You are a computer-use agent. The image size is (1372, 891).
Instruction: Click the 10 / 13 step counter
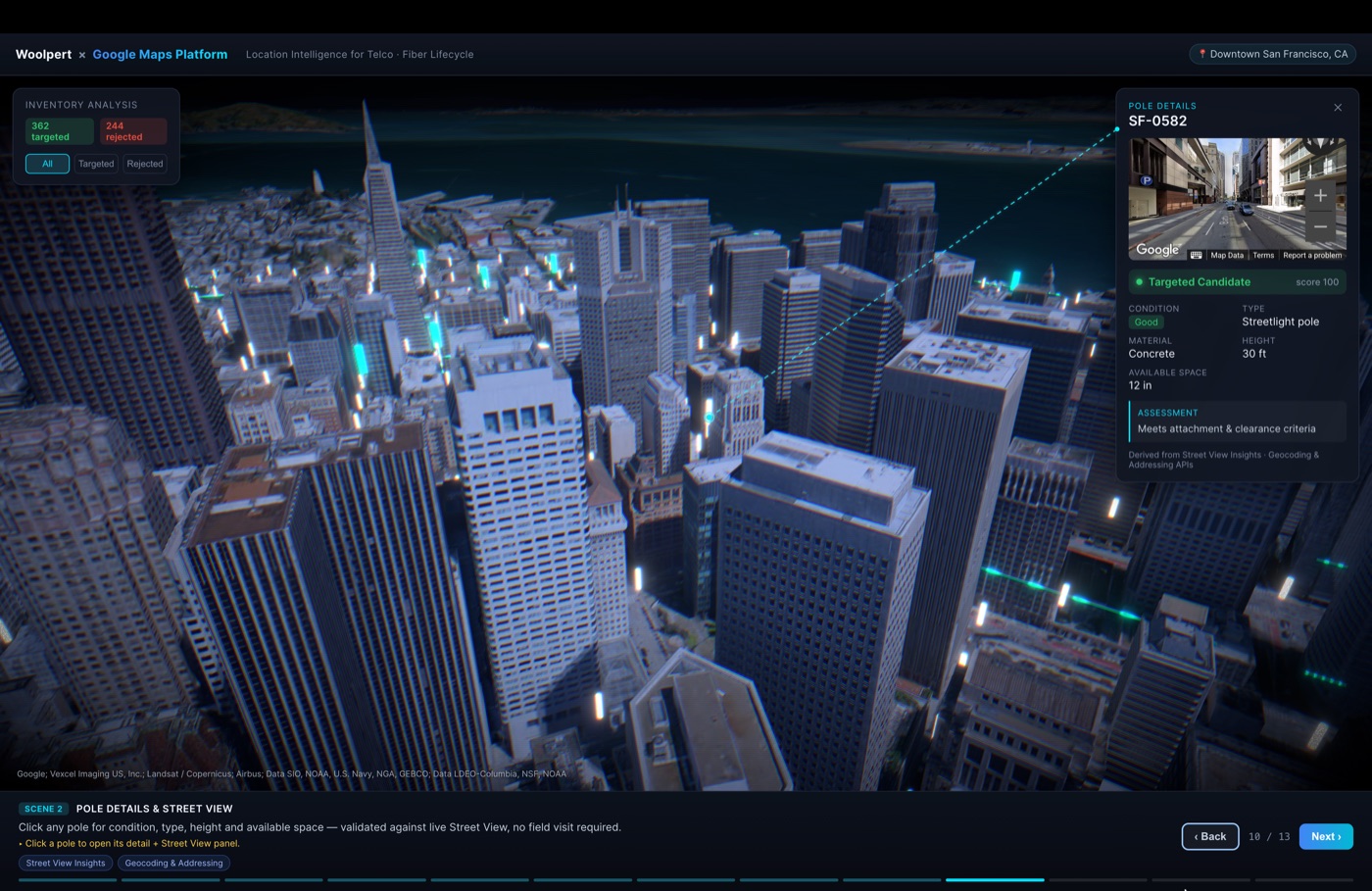(1269, 837)
